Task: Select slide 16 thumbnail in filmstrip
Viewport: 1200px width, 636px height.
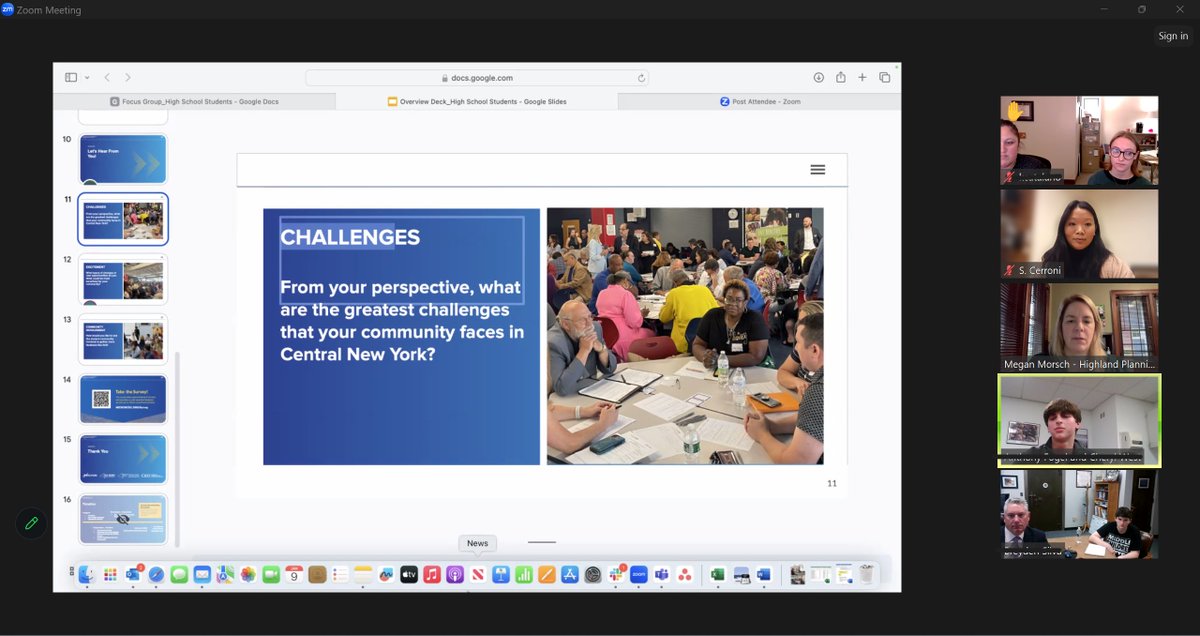Action: click(123, 519)
